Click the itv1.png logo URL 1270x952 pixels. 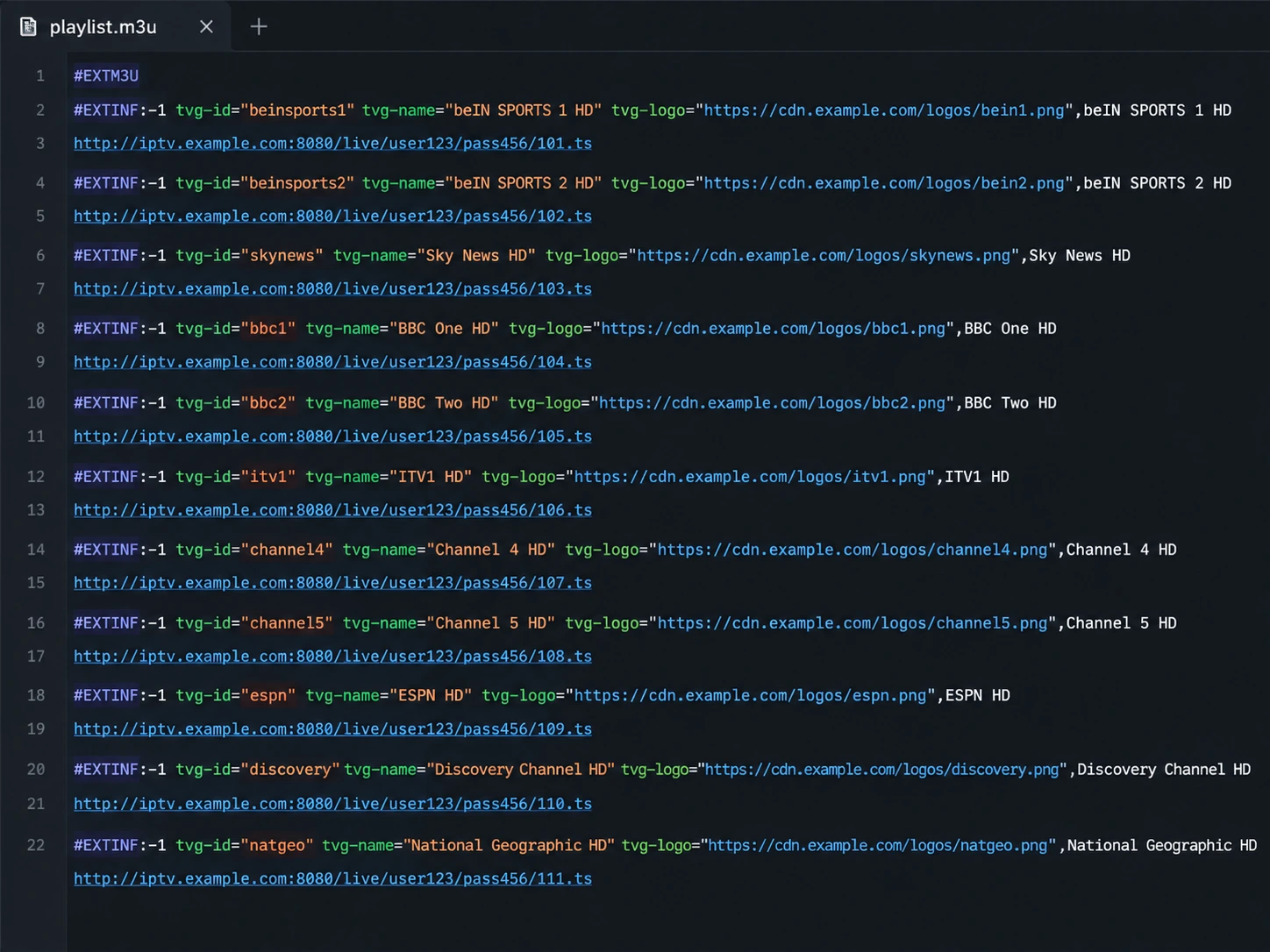[750, 476]
